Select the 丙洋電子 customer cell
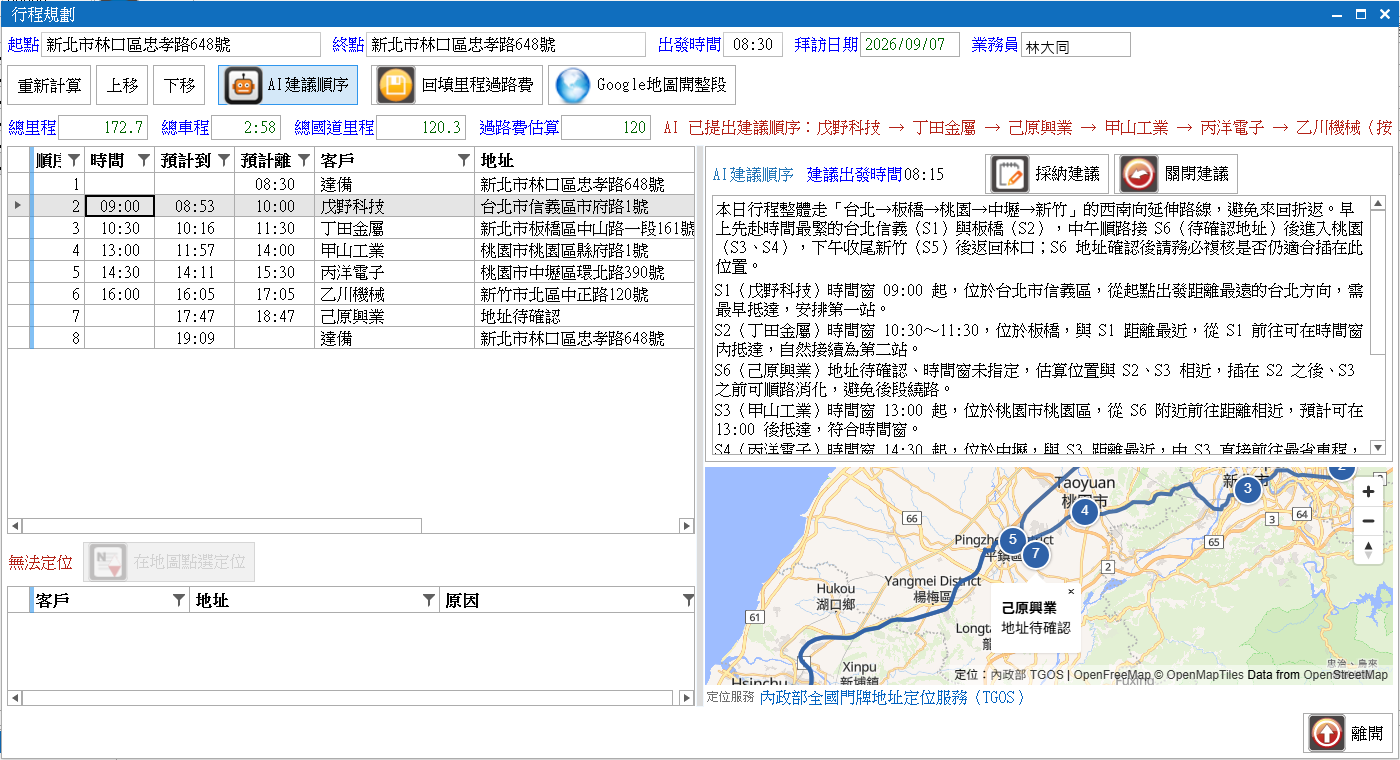 click(394, 272)
